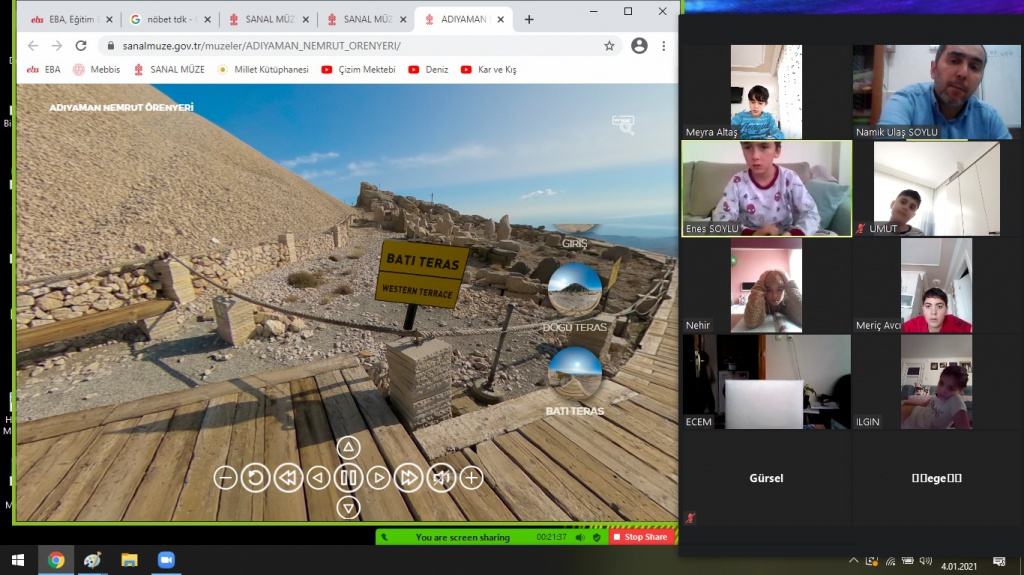
Task: Open the BATI TERAS panorama thumbnail
Action: click(575, 373)
